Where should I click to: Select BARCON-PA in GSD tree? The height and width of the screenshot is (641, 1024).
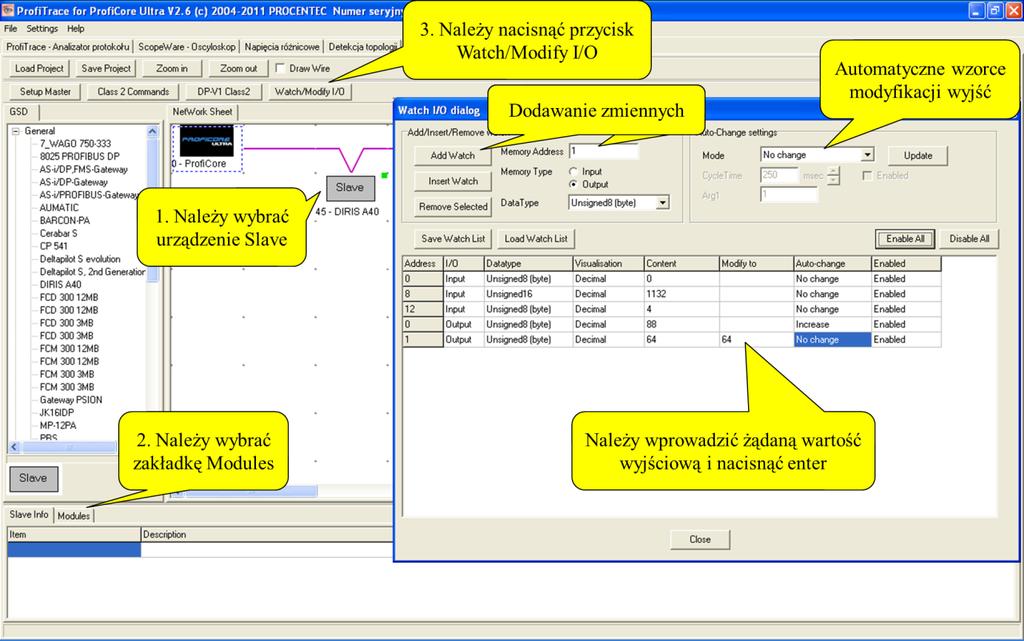coord(65,221)
